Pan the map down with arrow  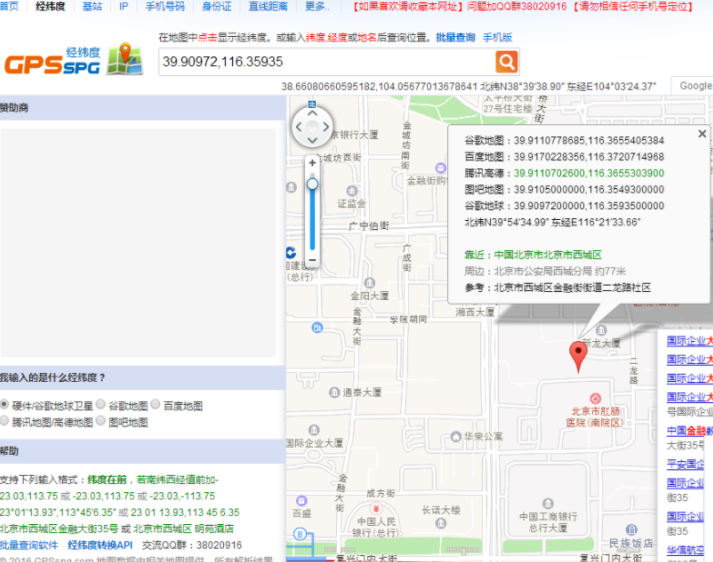pyautogui.click(x=312, y=140)
